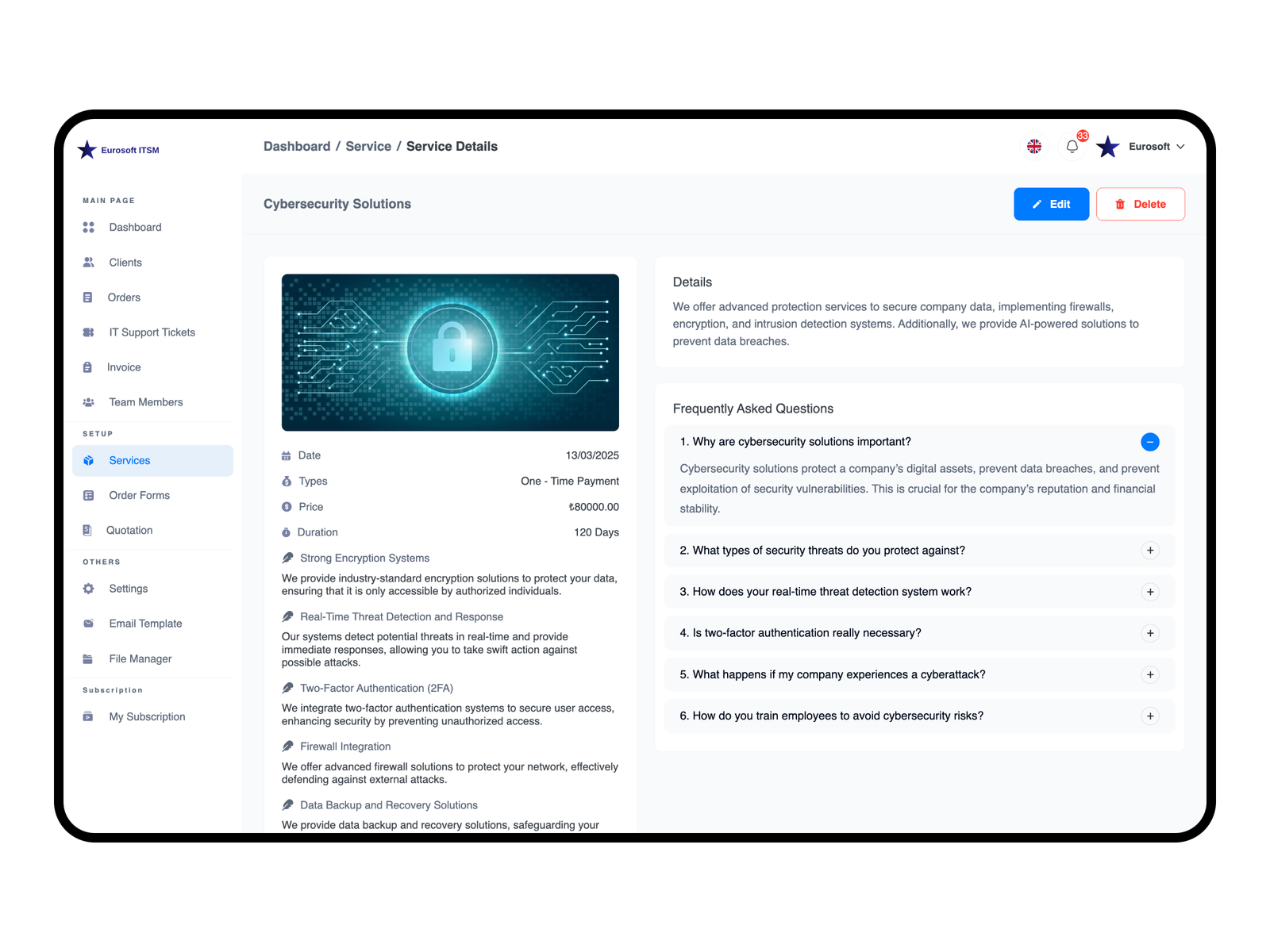The width and height of the screenshot is (1270, 952).
Task: Click the Eurosoft ITSM star logo
Action: pyautogui.click(x=87, y=150)
